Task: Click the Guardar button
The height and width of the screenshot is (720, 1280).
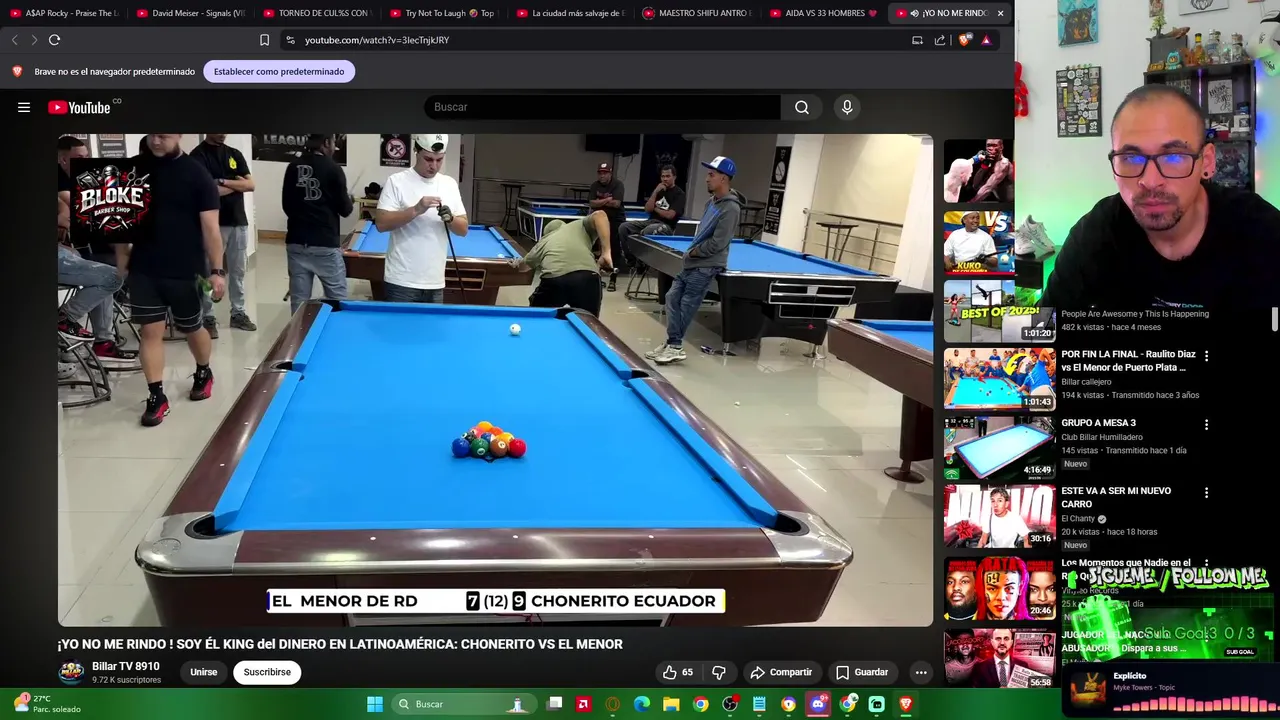Action: point(862,672)
